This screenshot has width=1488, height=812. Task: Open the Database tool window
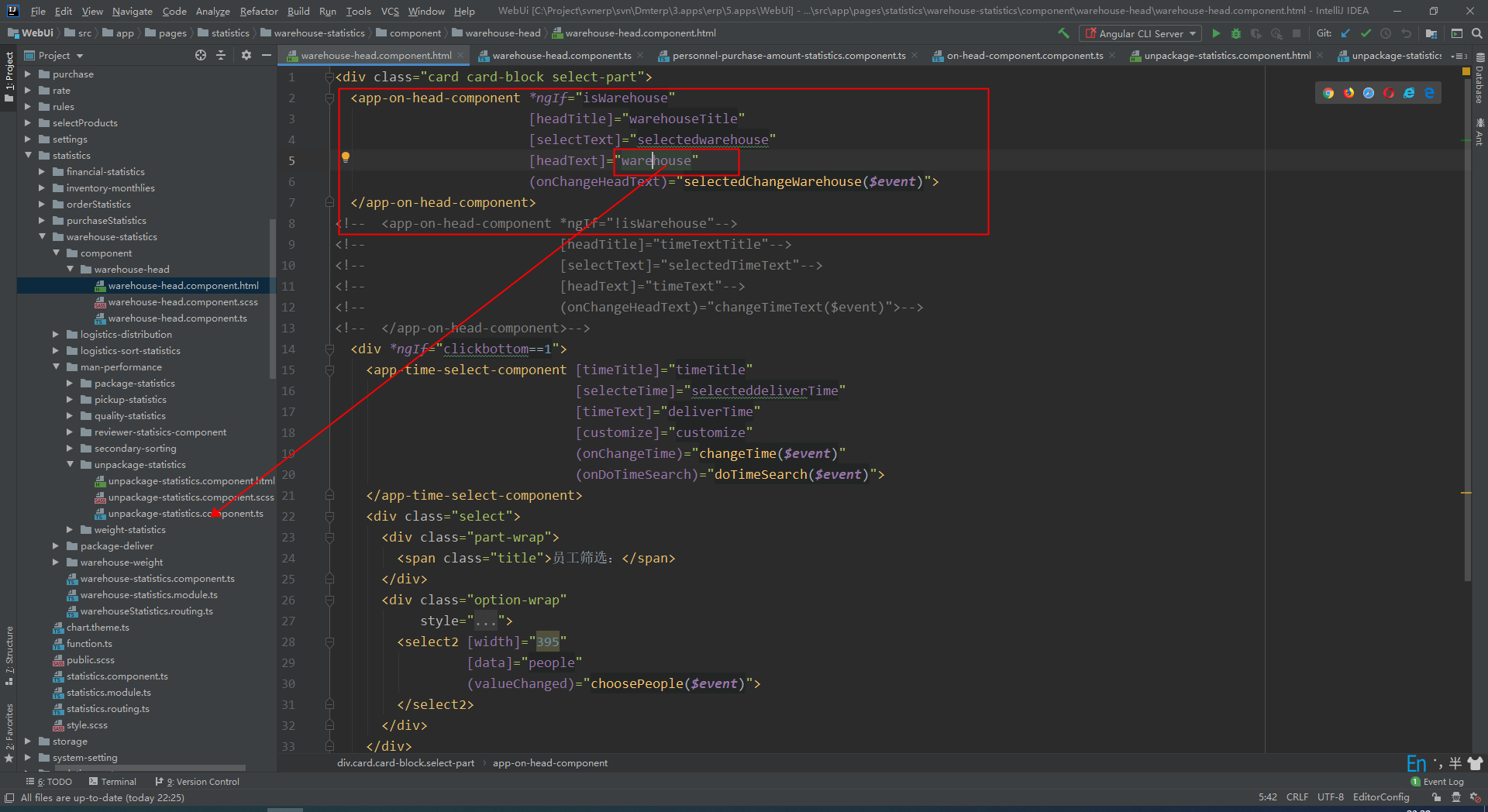[1479, 79]
